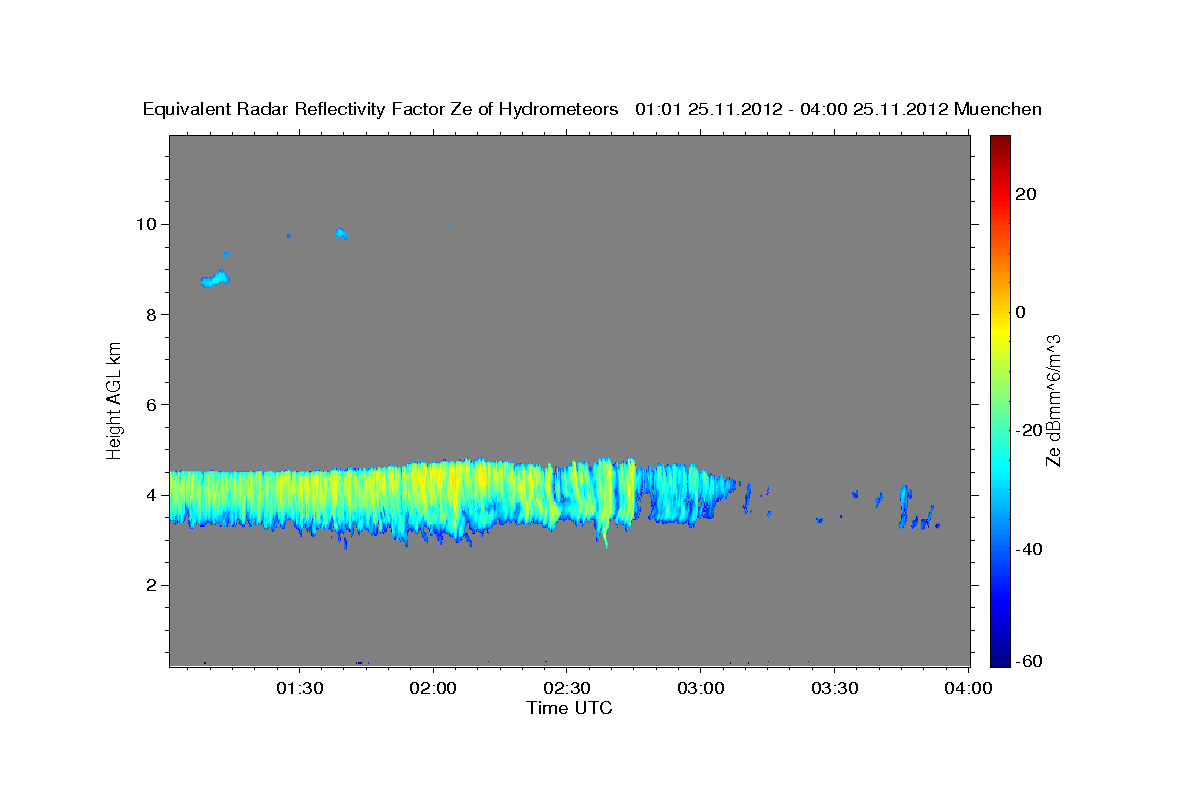1200x800 pixels.
Task: Click the 03:00 time tick label
Action: 700,688
